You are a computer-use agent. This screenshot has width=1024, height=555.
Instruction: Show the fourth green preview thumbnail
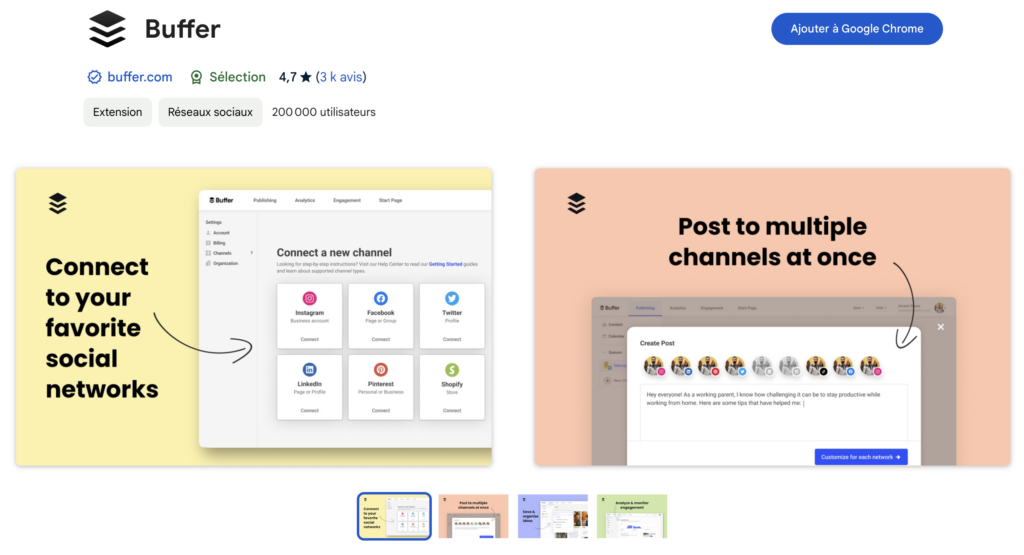click(631, 516)
